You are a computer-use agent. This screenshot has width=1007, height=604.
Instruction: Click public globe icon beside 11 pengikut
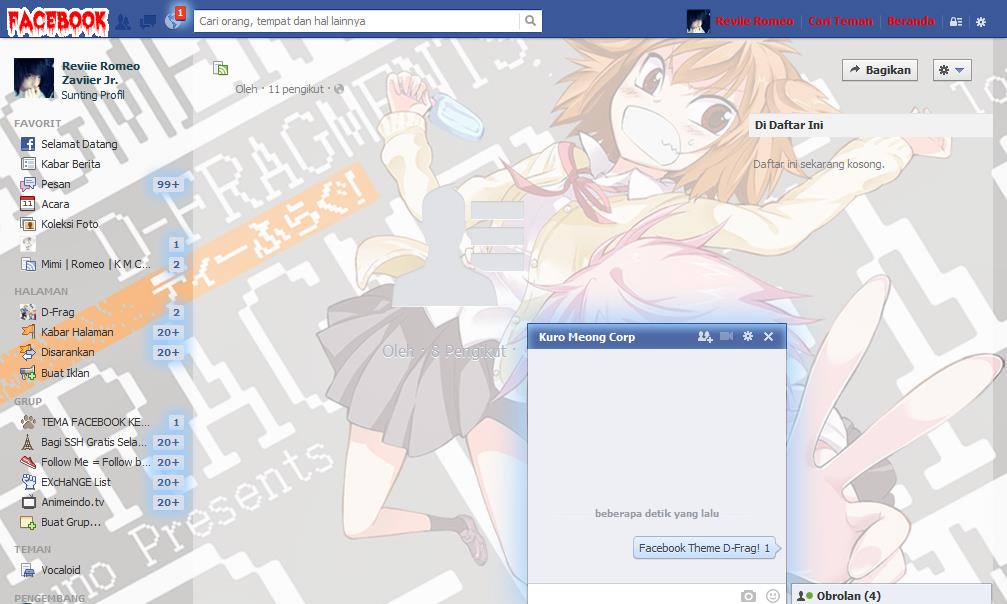point(339,89)
